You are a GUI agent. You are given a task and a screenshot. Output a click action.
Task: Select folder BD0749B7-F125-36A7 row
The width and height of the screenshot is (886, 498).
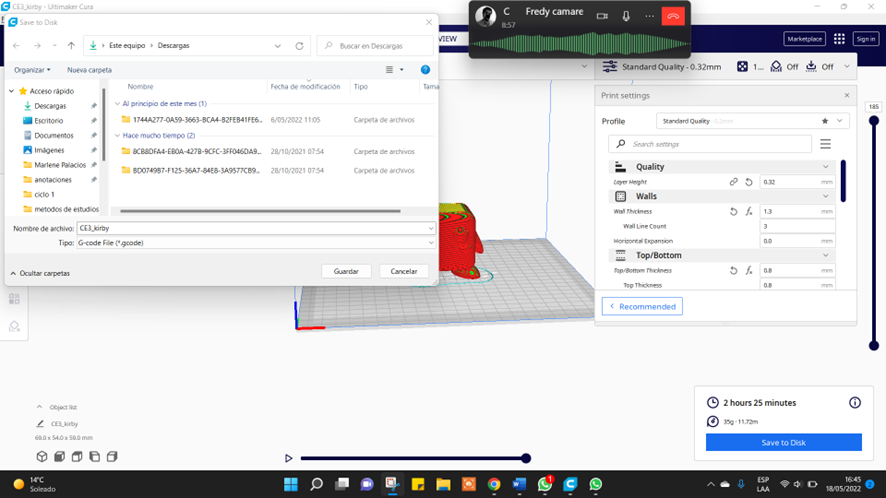tap(271, 170)
